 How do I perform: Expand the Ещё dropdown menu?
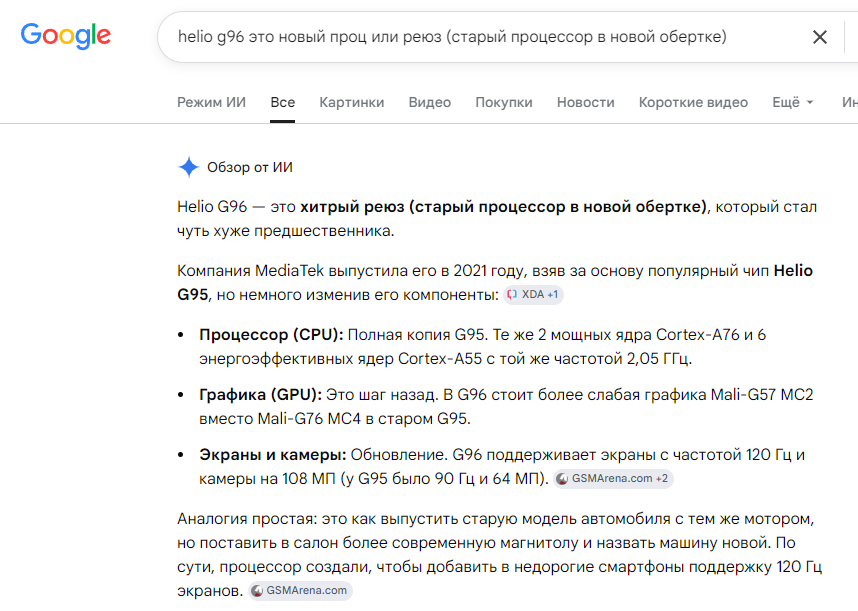792,102
